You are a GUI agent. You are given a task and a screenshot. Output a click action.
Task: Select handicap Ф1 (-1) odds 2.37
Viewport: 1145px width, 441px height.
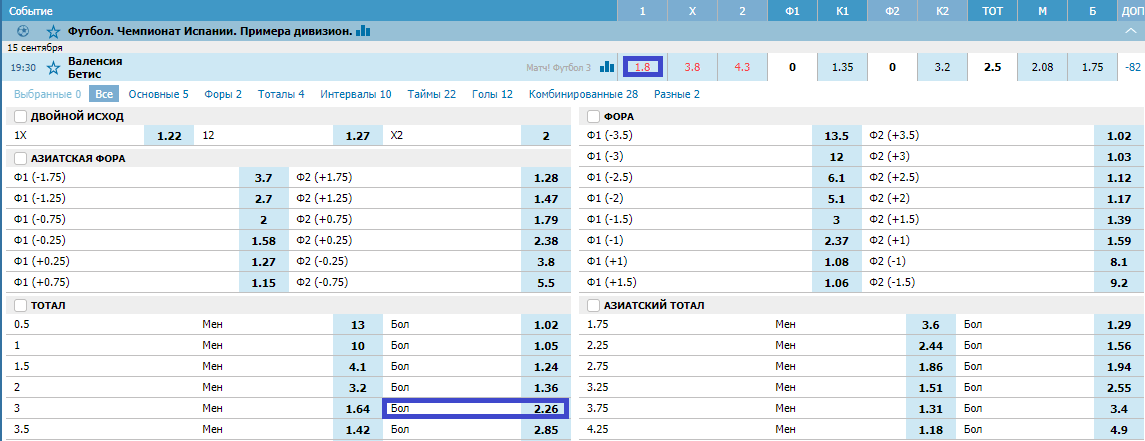click(837, 241)
